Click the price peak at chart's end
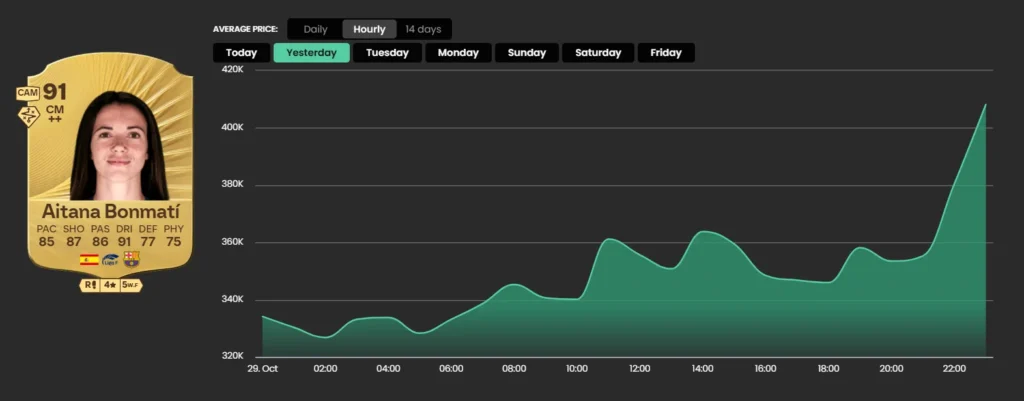The image size is (1024, 401). pos(985,104)
